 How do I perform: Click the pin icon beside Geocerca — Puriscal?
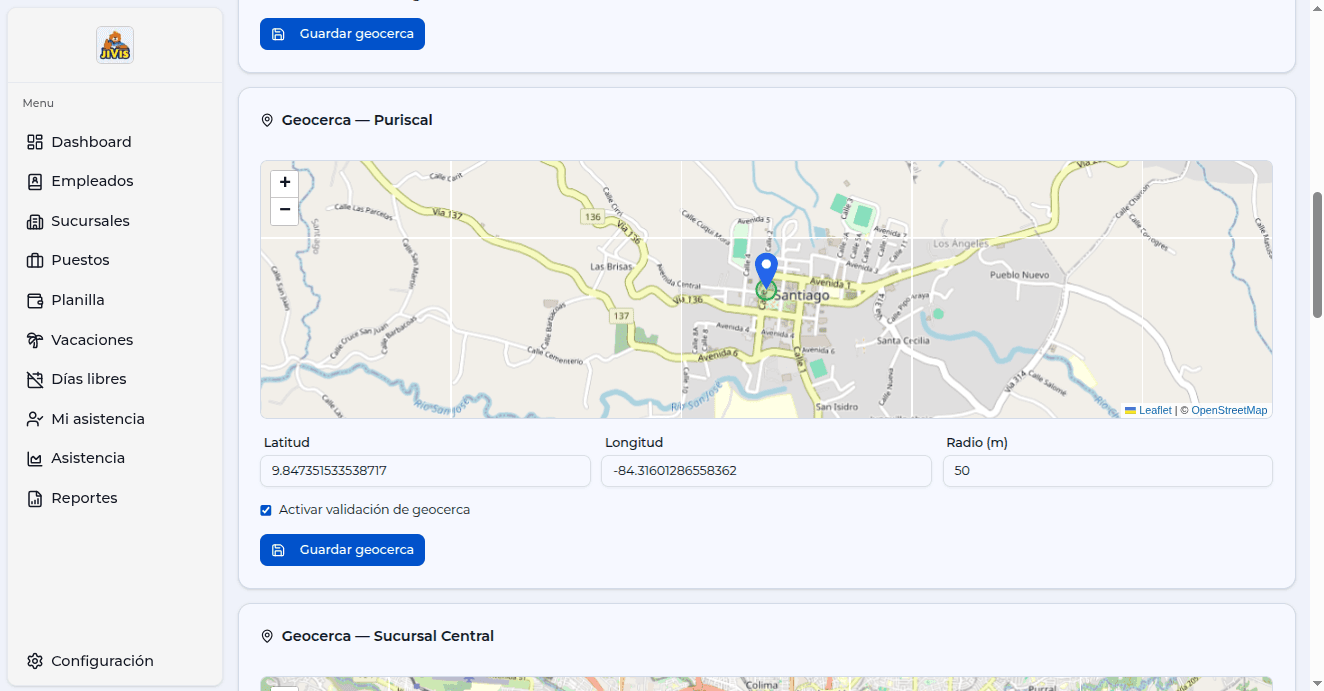point(267,120)
